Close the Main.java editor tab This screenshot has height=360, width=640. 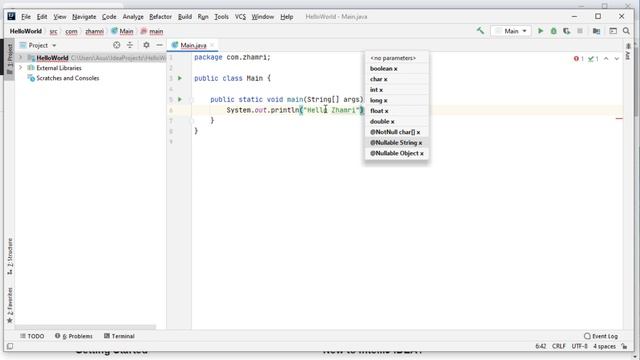212,45
